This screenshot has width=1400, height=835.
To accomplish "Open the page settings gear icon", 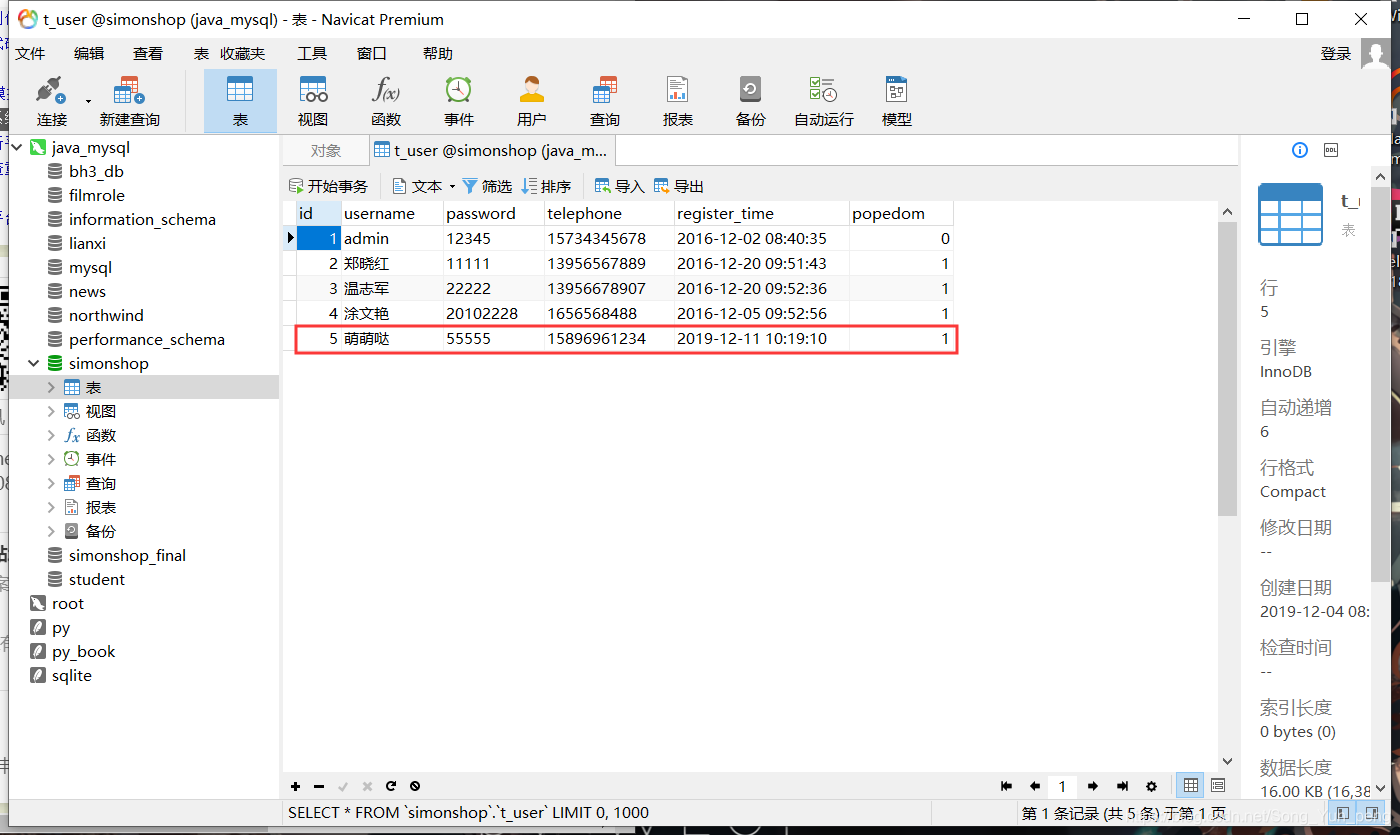I will pyautogui.click(x=1151, y=786).
